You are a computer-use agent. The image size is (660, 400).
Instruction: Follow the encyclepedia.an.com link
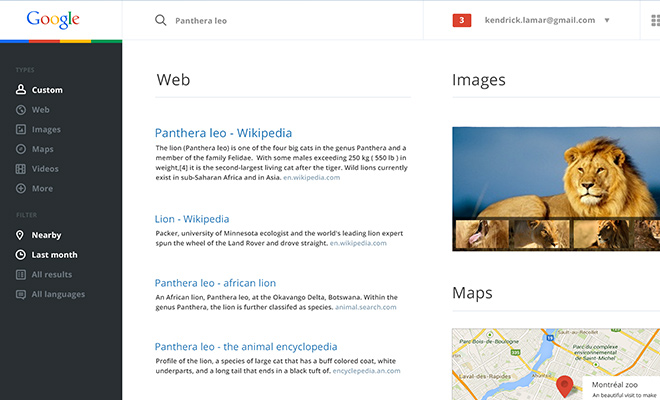point(366,371)
